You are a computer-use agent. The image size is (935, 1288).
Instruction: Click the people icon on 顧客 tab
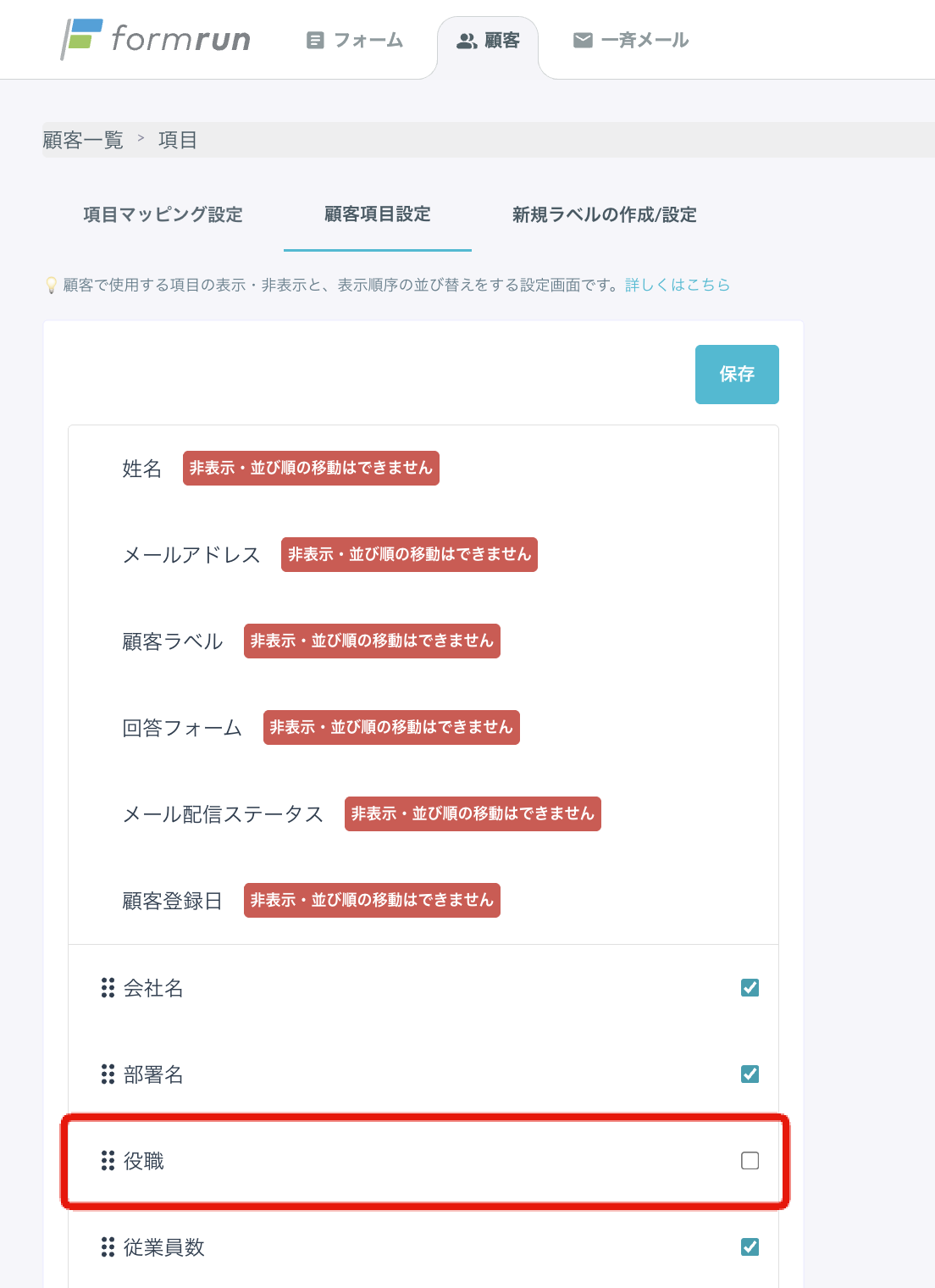(467, 41)
